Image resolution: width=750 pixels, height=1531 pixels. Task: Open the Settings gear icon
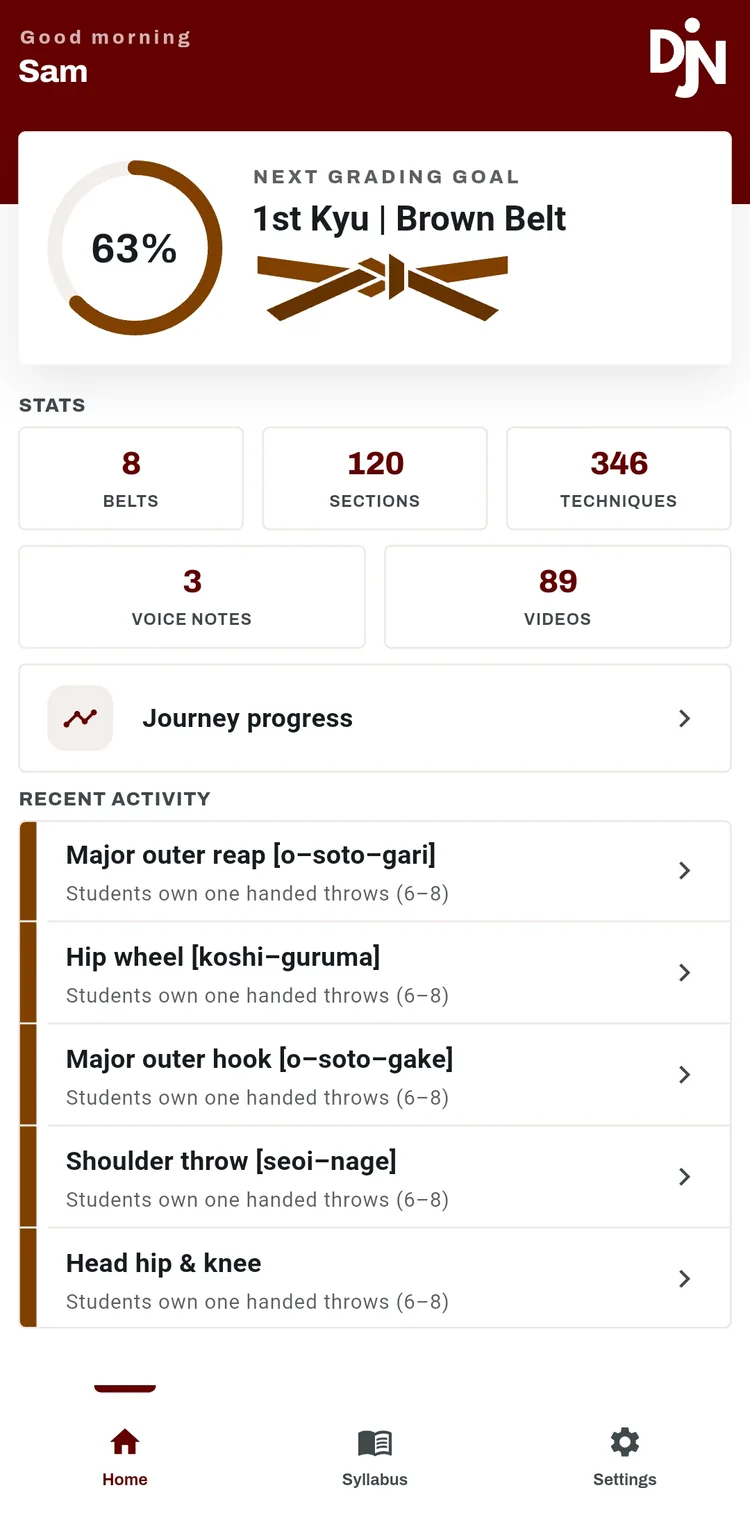pos(625,1442)
